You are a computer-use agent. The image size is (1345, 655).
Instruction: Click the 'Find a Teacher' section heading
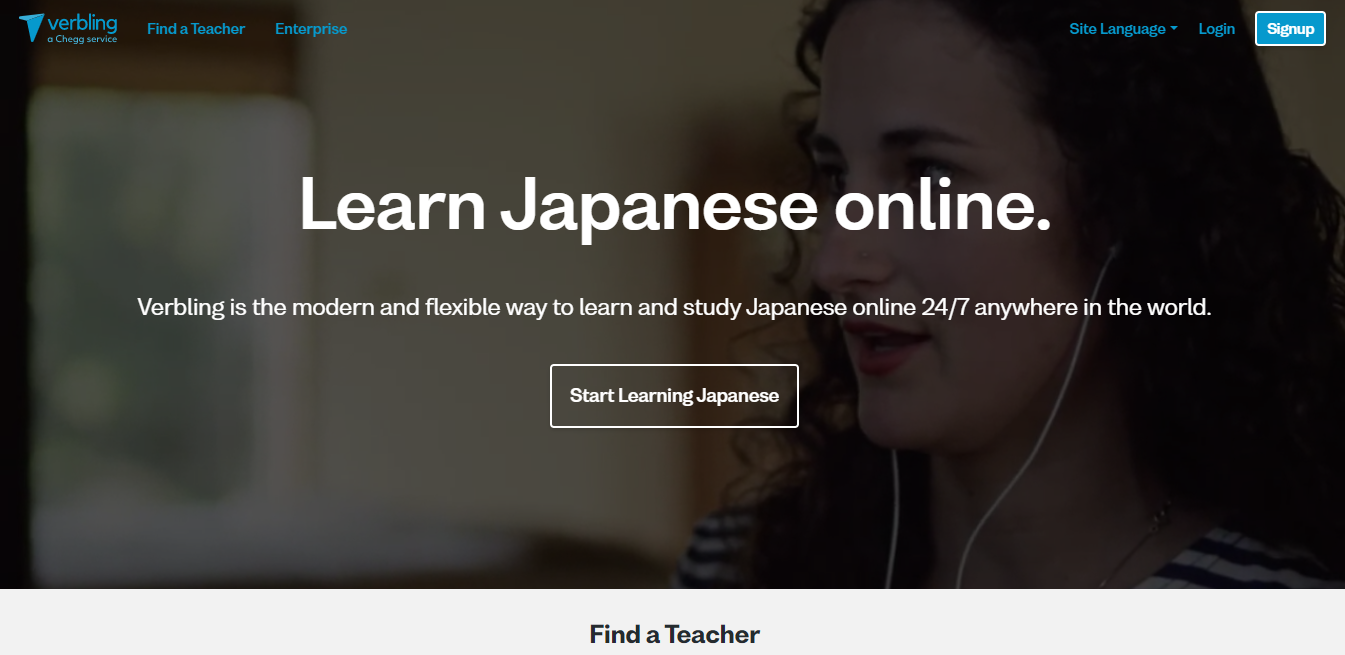674,634
